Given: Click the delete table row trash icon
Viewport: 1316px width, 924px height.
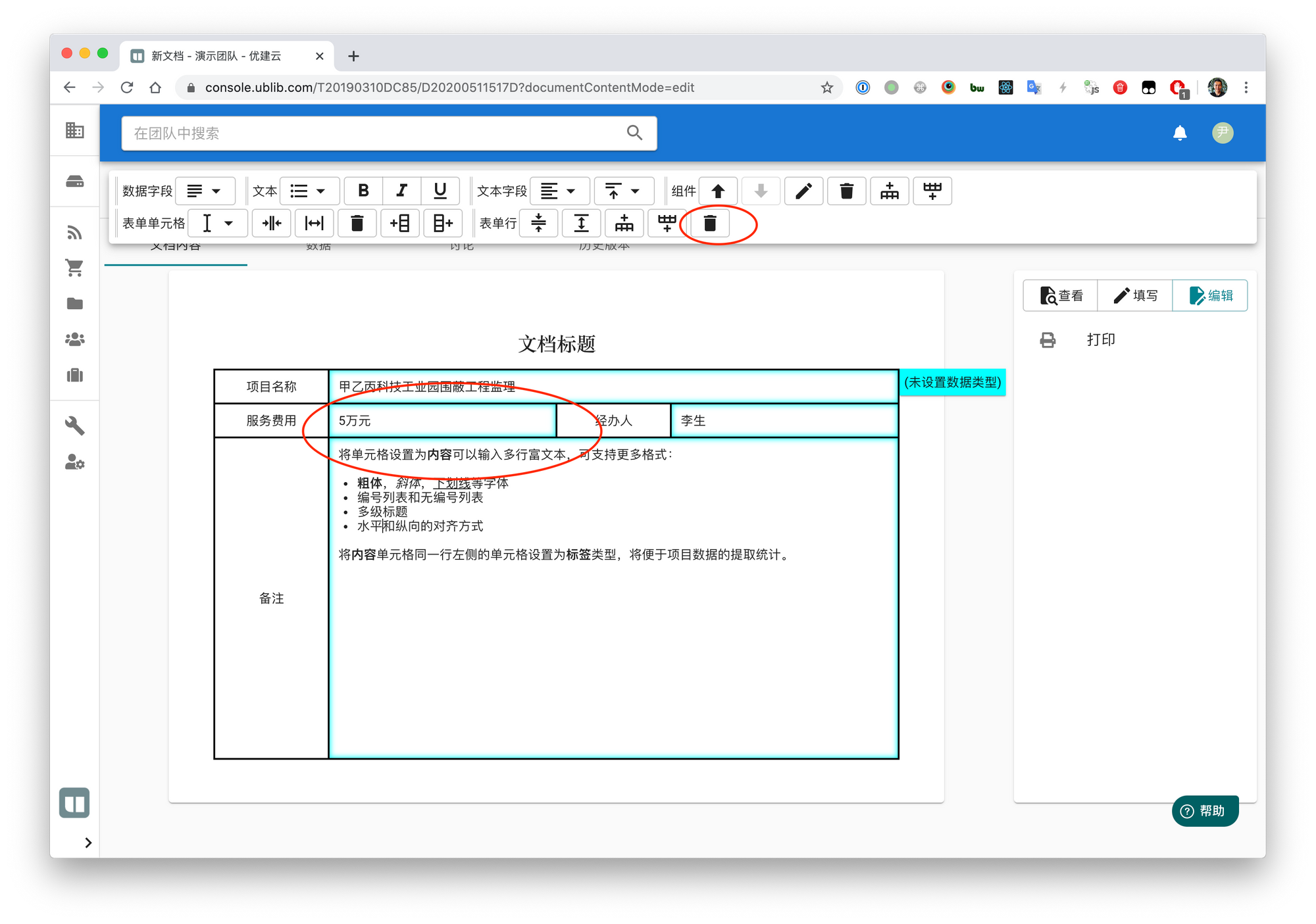Looking at the screenshot, I should [709, 224].
